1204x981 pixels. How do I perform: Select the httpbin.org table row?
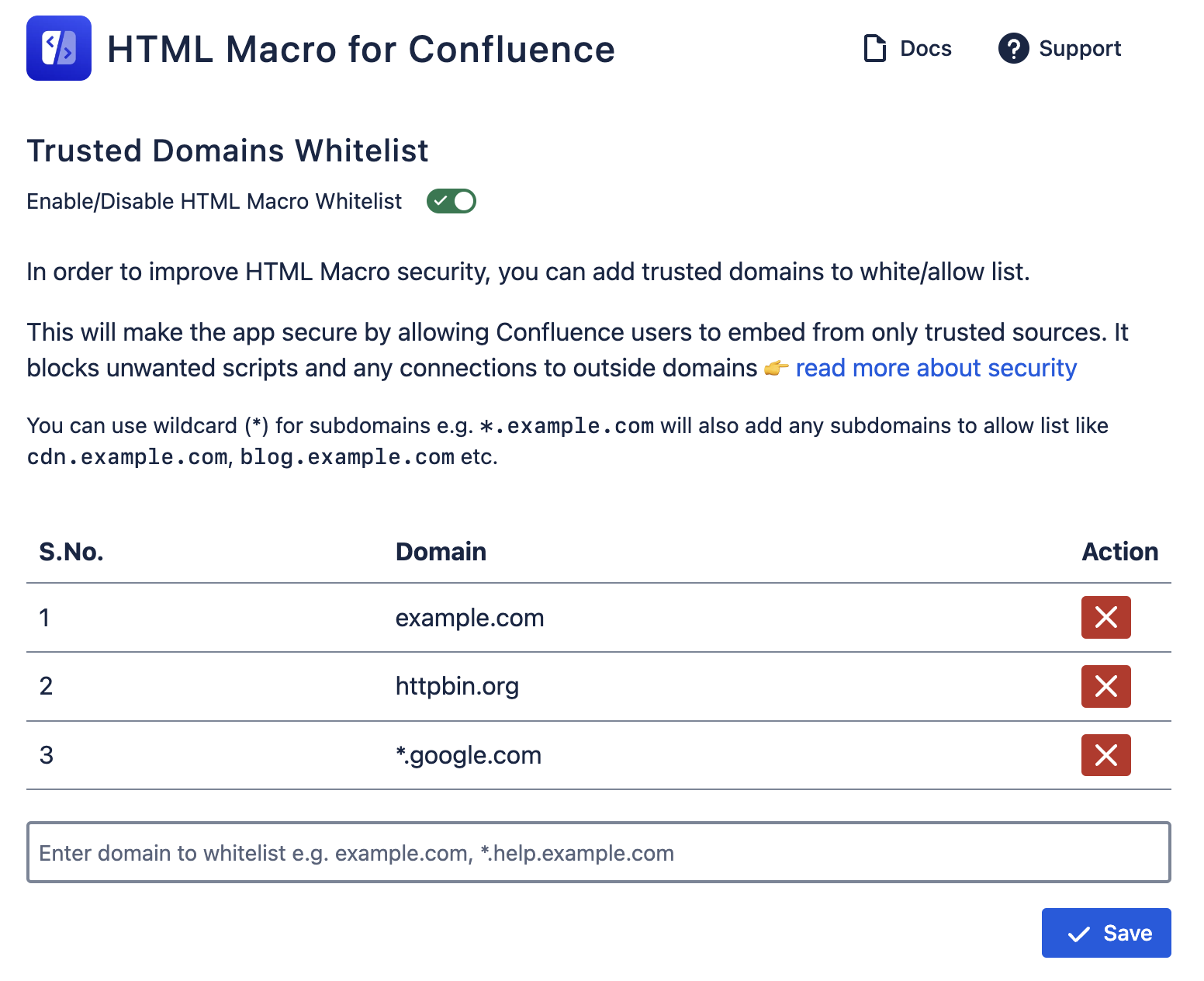pyautogui.click(x=457, y=686)
